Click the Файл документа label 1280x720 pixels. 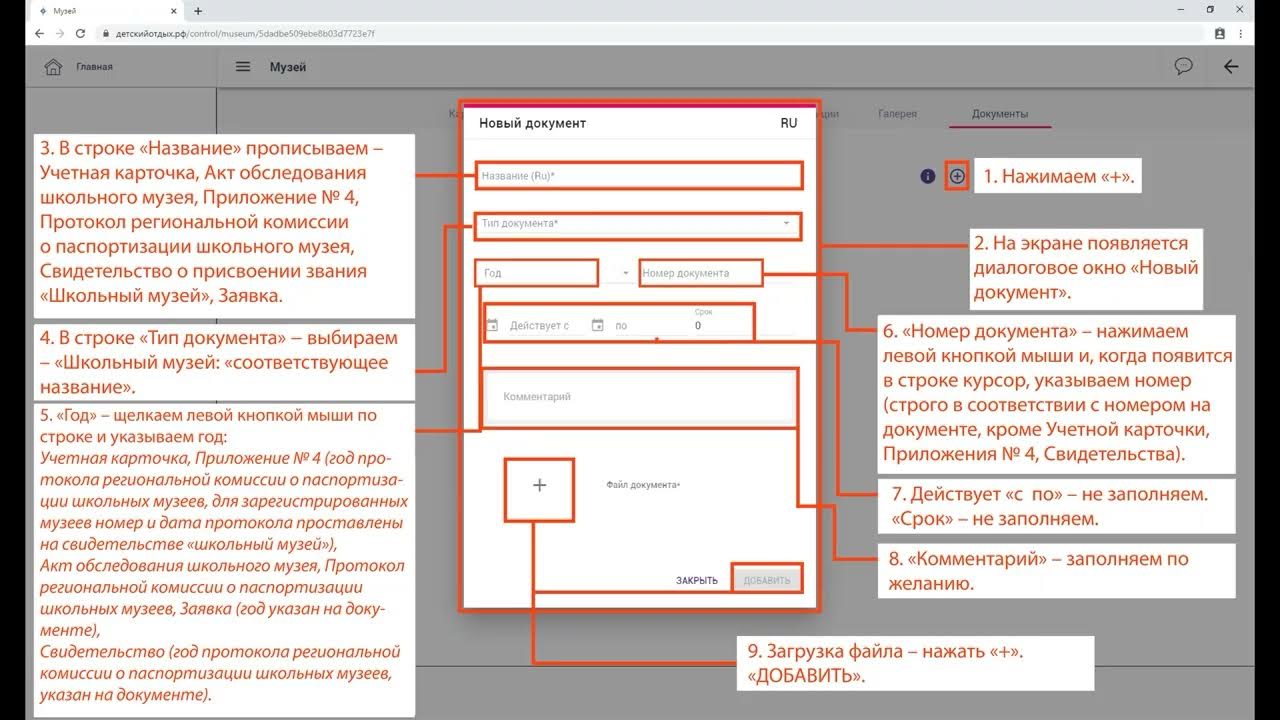coord(643,485)
